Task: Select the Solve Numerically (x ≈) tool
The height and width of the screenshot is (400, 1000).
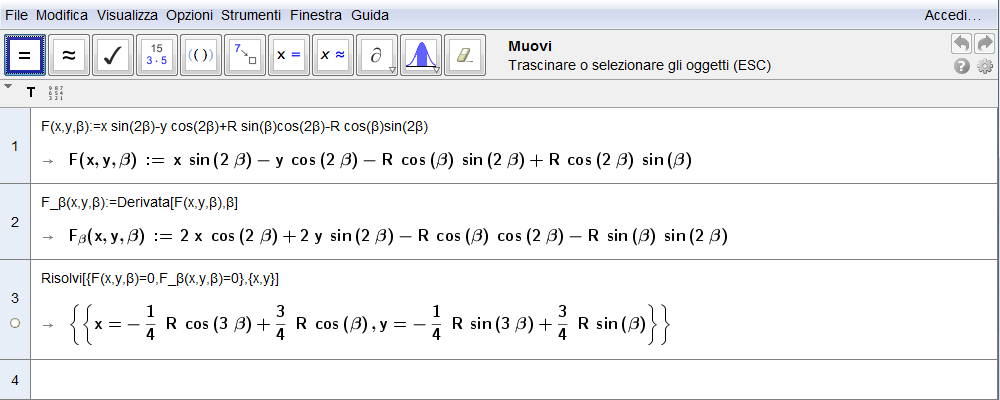Action: click(x=333, y=56)
